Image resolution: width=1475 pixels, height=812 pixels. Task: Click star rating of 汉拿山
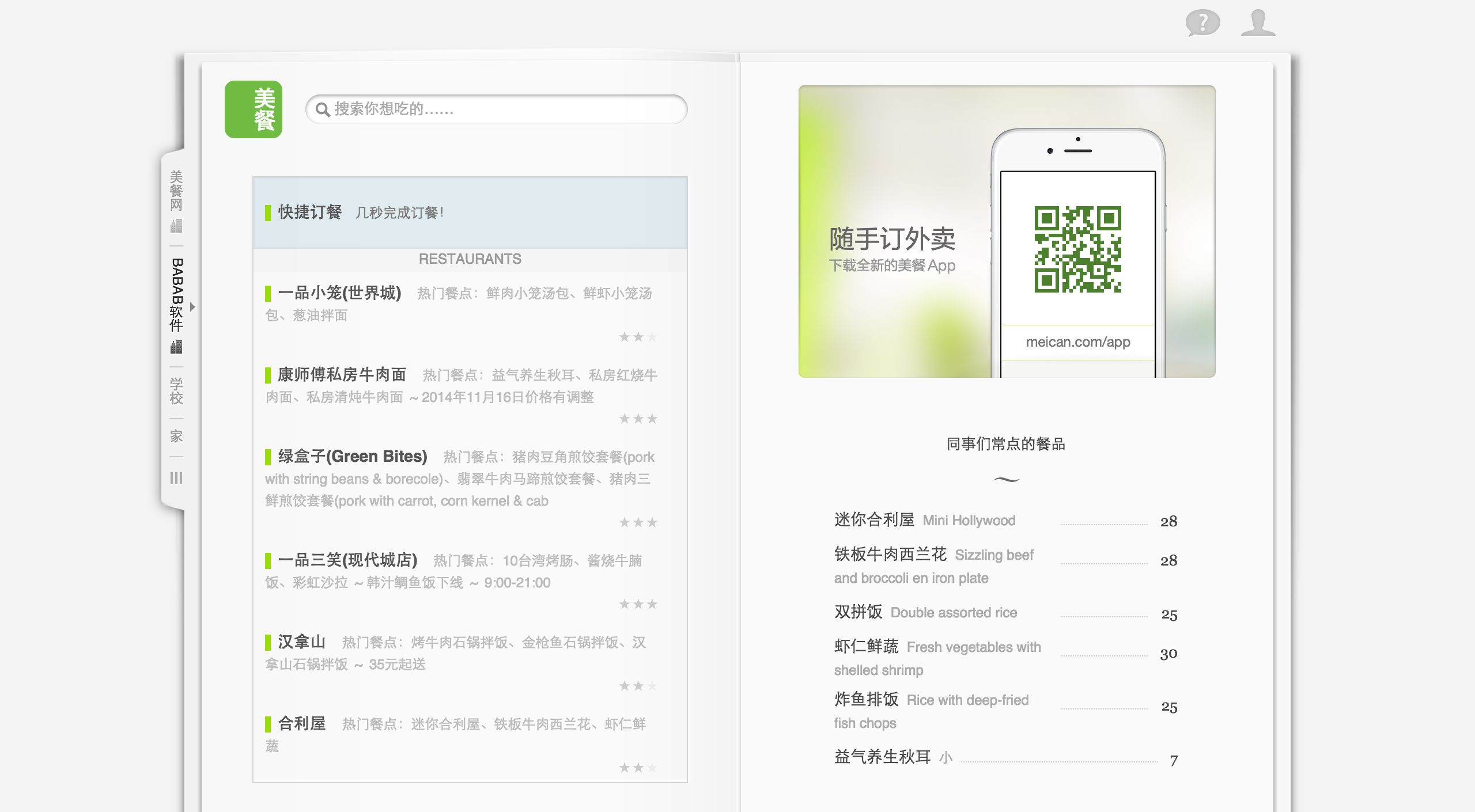pyautogui.click(x=638, y=686)
